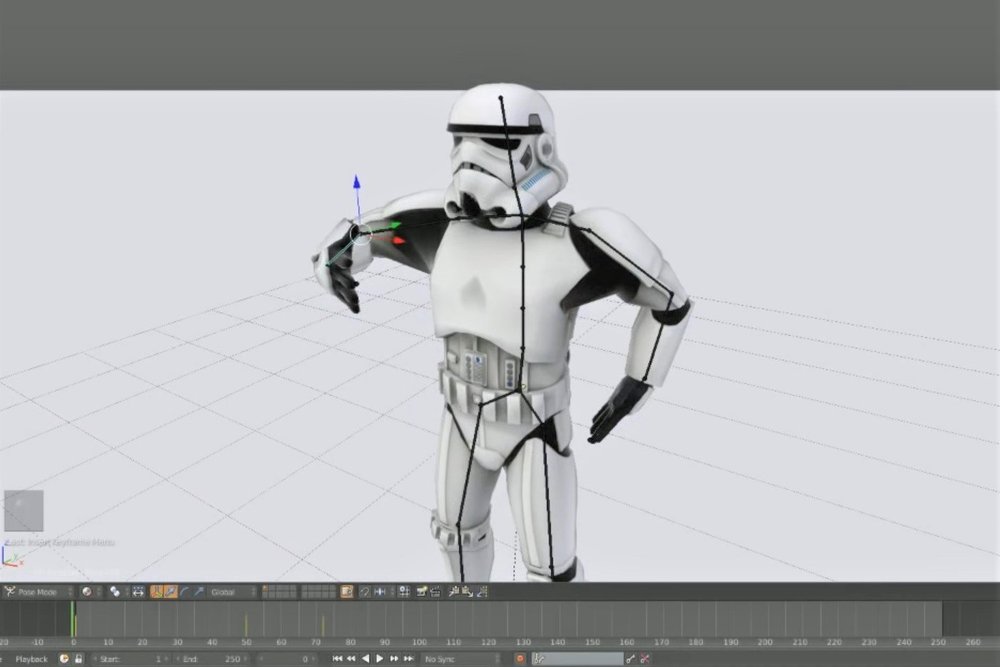Select the Translate manipulator tool
This screenshot has width=1000, height=667.
[170, 591]
